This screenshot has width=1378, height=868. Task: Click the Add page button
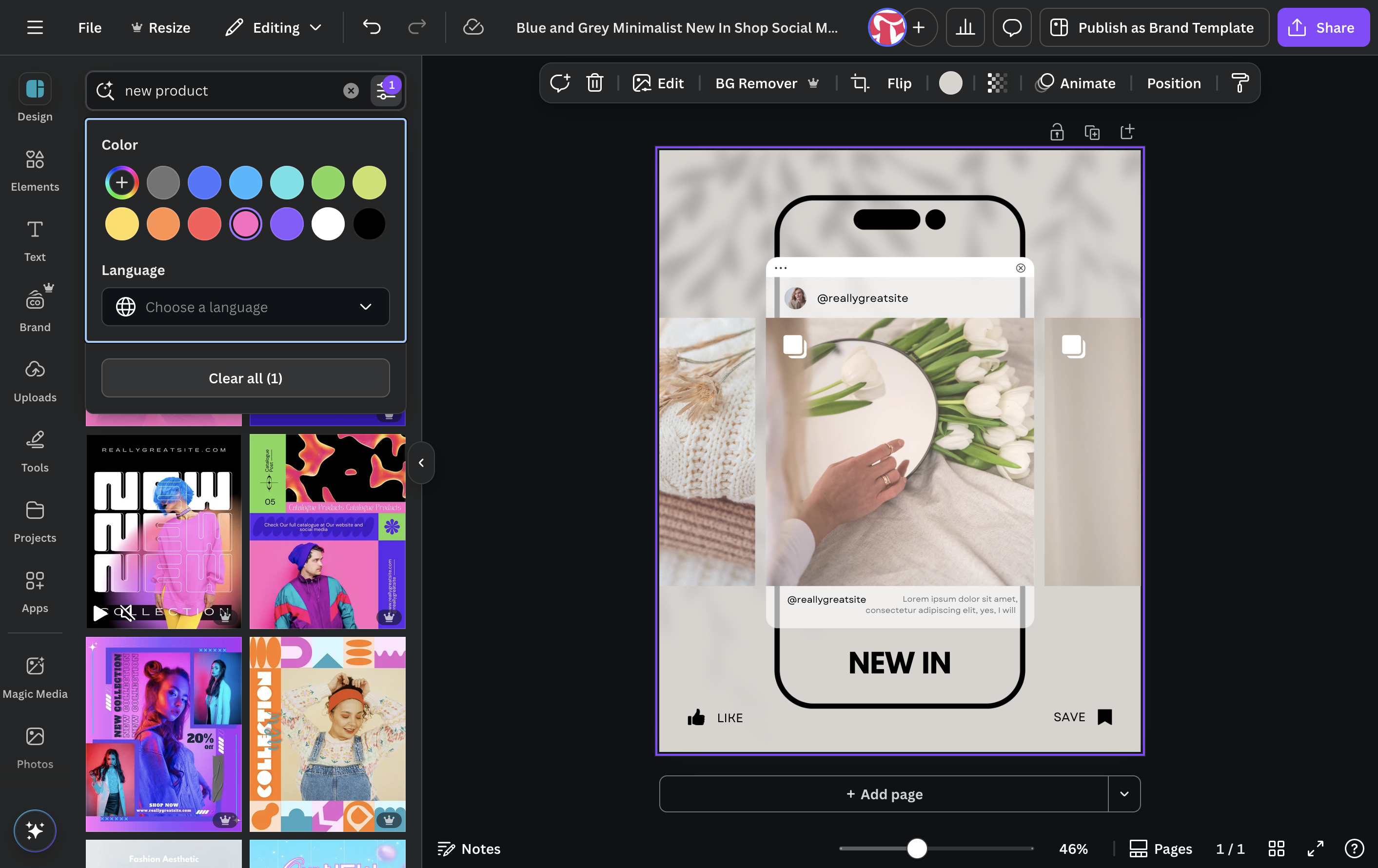pos(884,793)
